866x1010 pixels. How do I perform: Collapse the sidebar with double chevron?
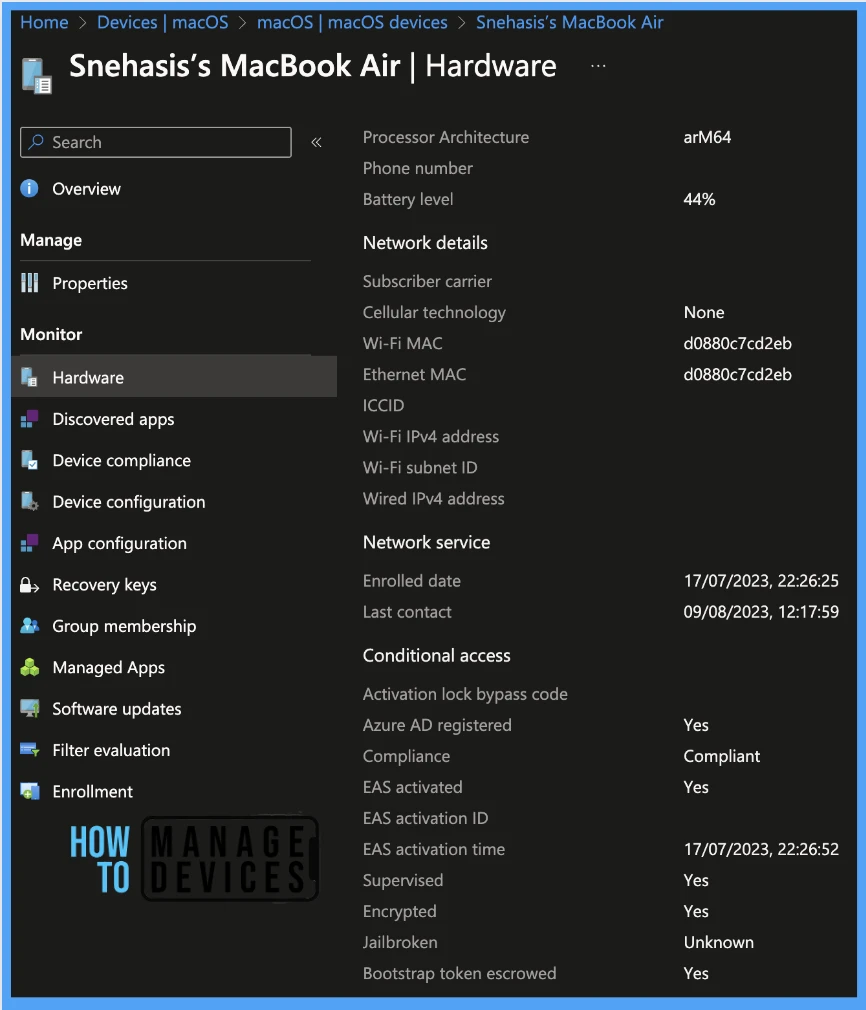[x=316, y=142]
